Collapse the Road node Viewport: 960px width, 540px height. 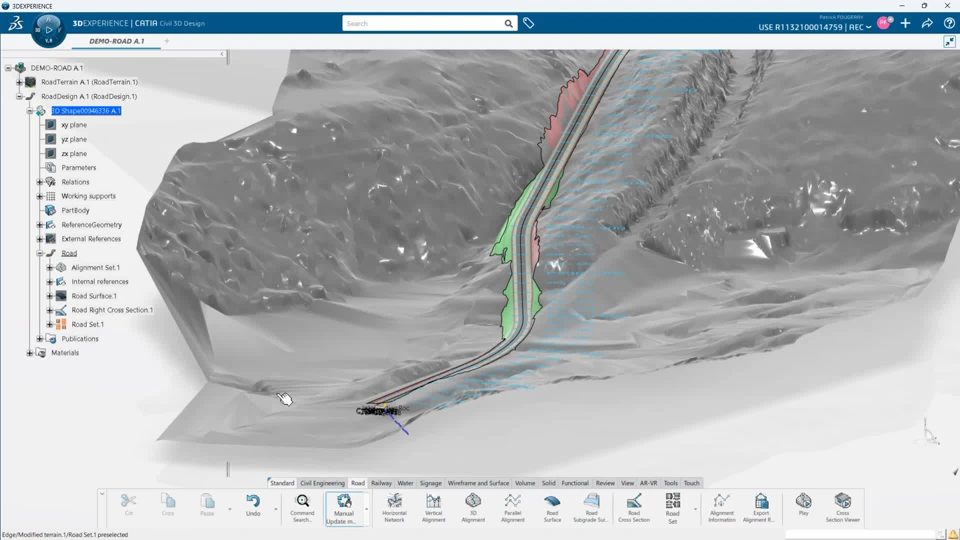[x=40, y=253]
